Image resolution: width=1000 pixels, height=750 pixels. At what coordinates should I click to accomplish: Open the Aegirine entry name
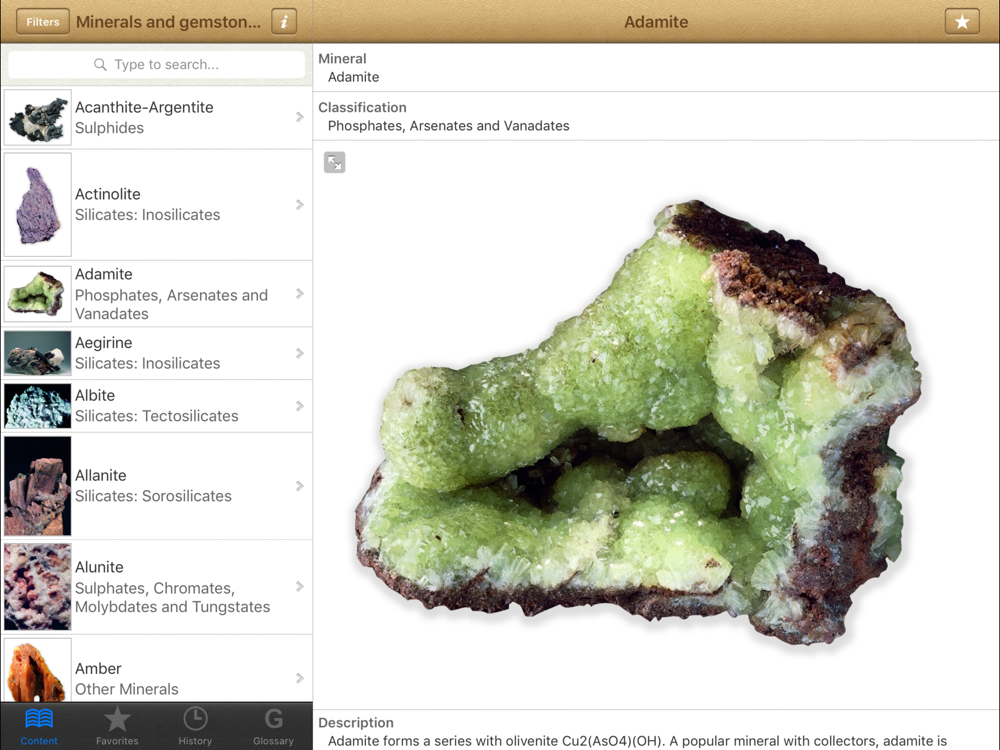tap(104, 343)
